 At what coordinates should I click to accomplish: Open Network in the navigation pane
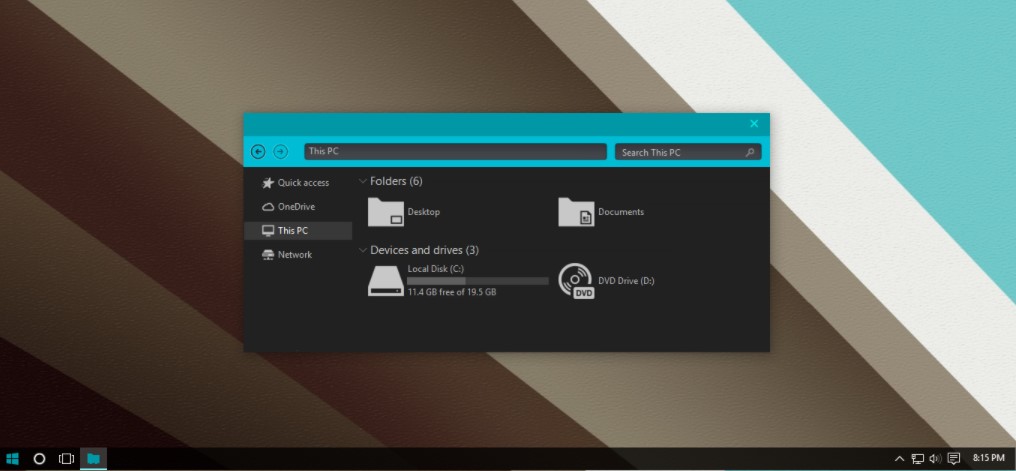pos(294,255)
